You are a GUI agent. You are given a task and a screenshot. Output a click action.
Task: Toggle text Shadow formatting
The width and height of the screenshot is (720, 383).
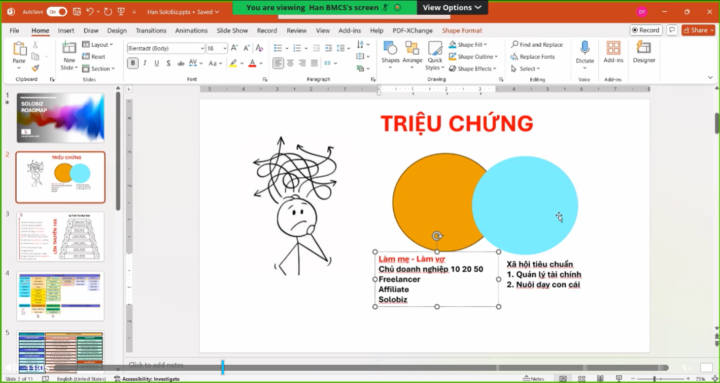(169, 63)
